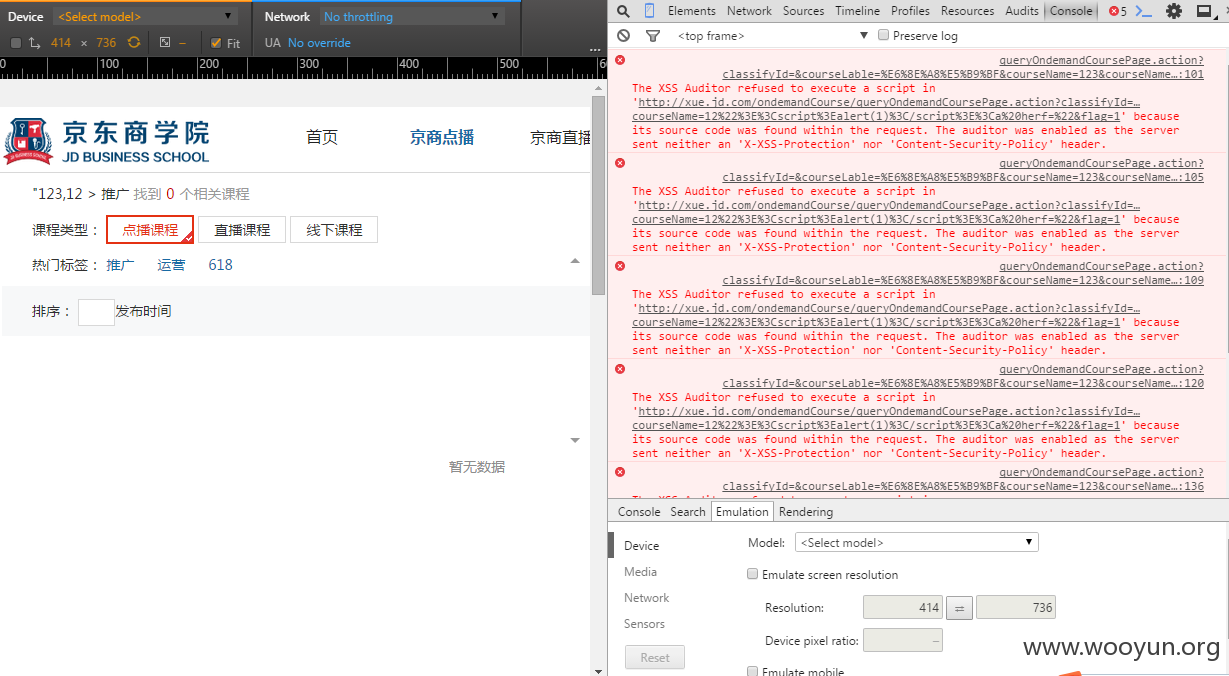This screenshot has width=1229, height=676.
Task: Open the Sources panel
Action: tap(804, 11)
